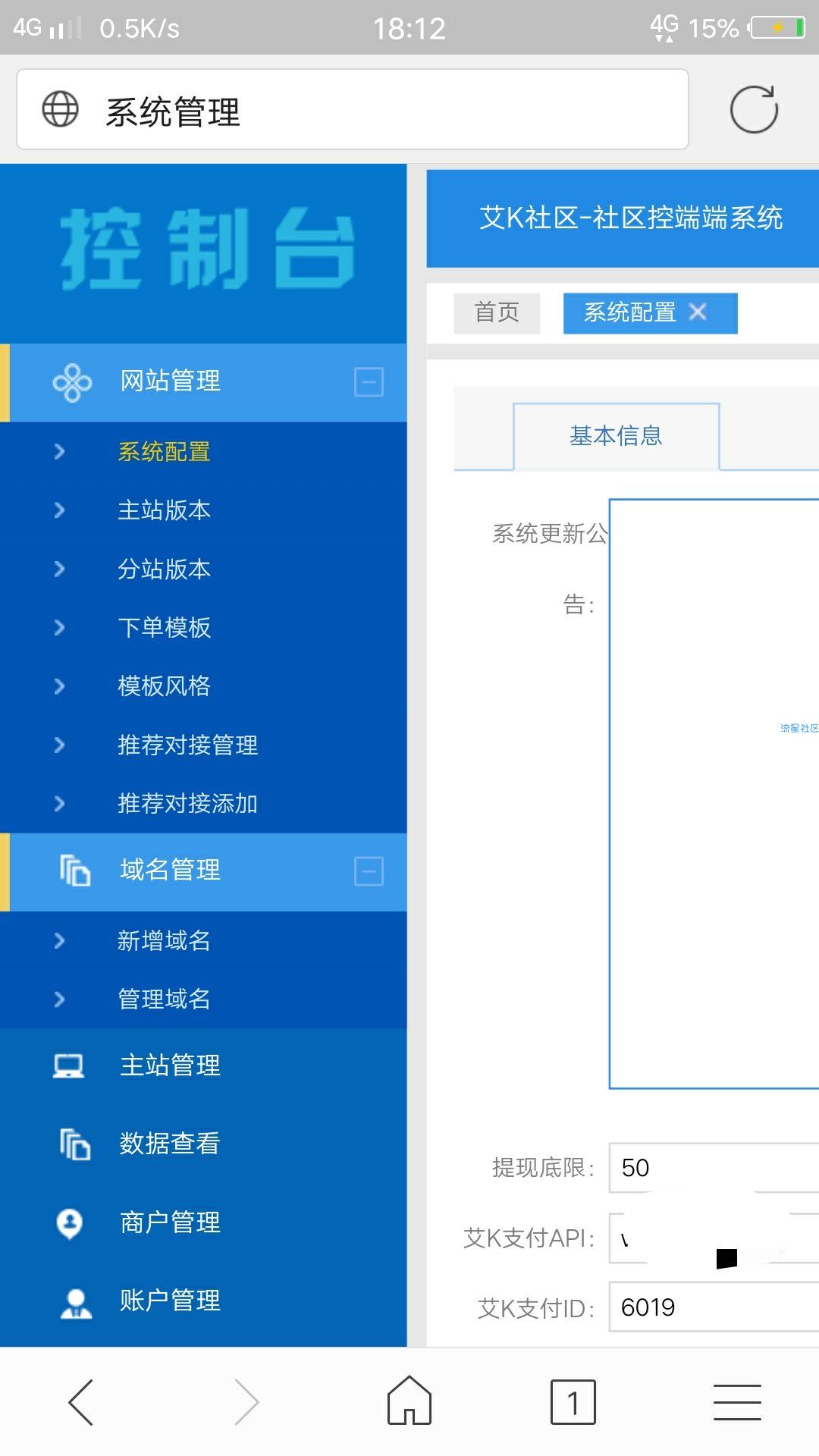
Task: Click chevron beside 分站版本
Action: click(60, 569)
